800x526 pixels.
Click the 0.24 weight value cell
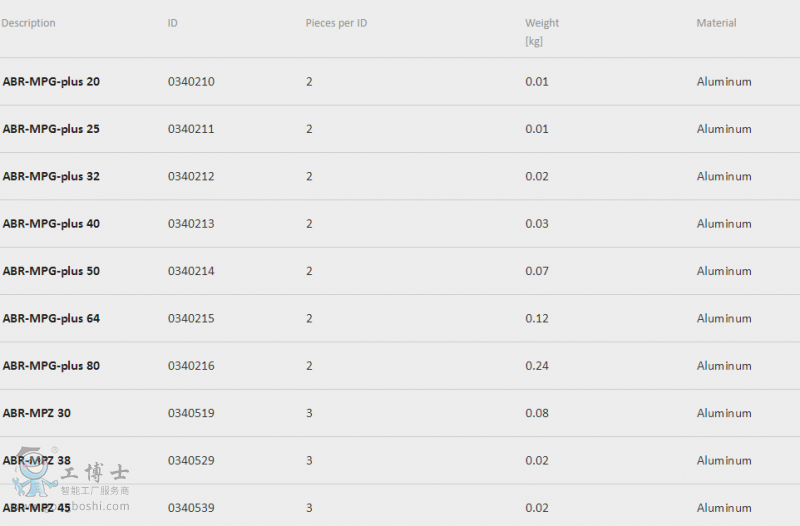[x=537, y=366]
